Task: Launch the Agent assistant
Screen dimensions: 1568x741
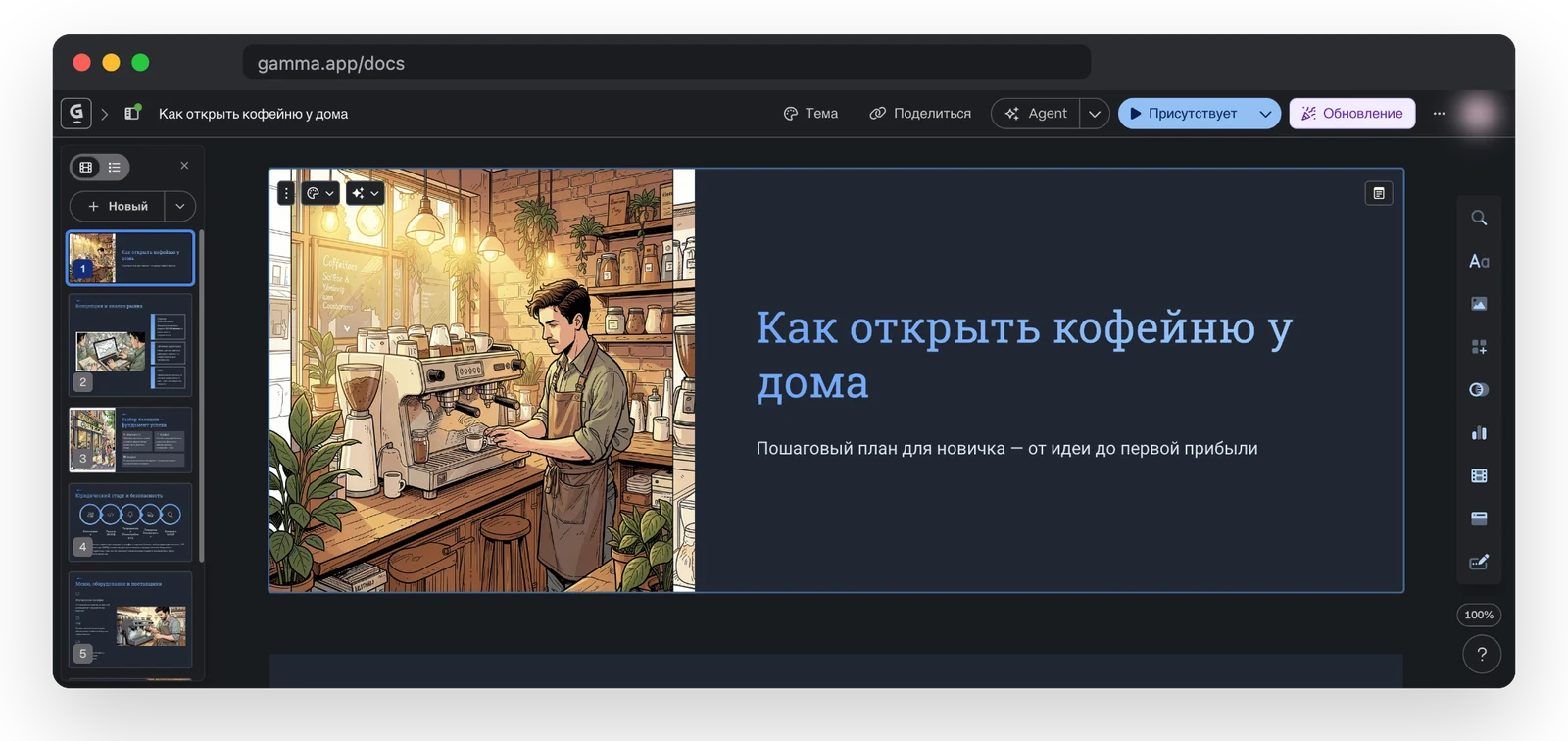Action: (x=1036, y=113)
